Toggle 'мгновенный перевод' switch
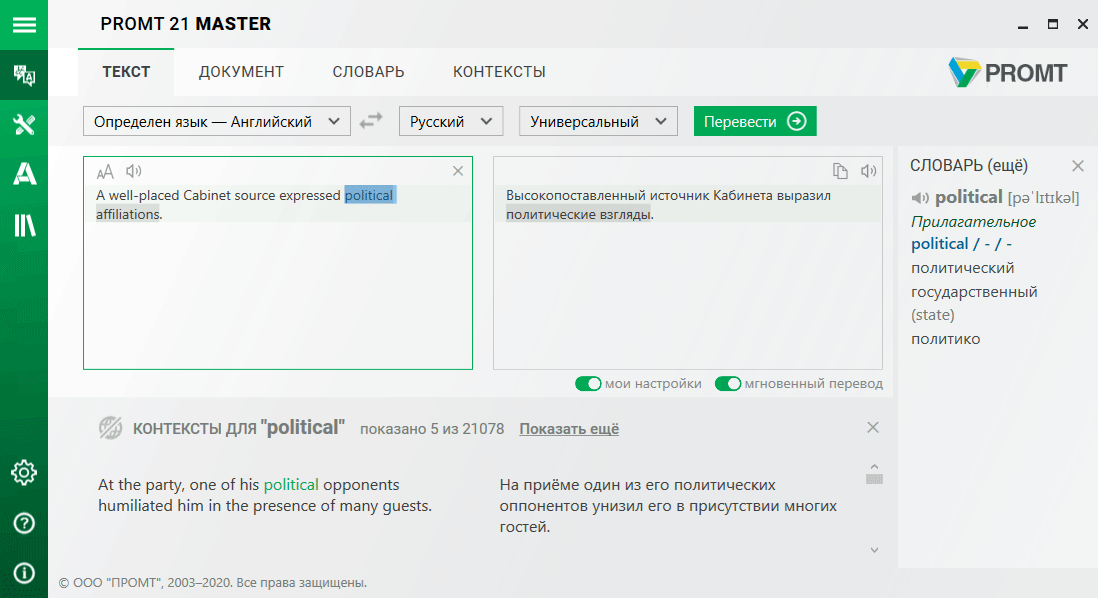This screenshot has height=598, width=1098. point(728,384)
